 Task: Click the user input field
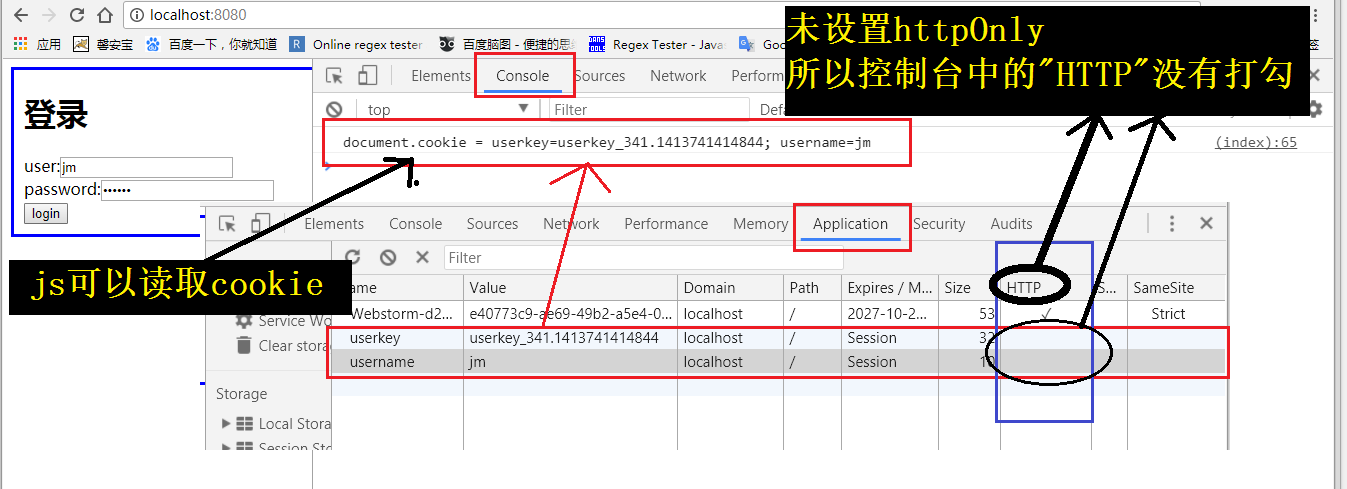[146, 167]
